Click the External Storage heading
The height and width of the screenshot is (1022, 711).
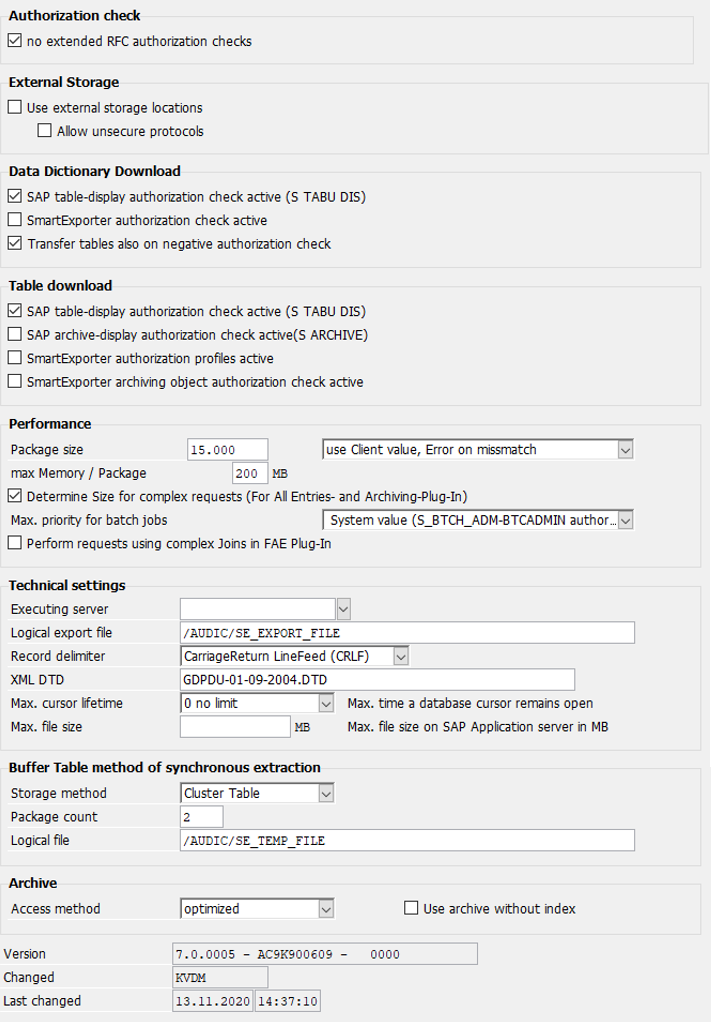[x=64, y=82]
